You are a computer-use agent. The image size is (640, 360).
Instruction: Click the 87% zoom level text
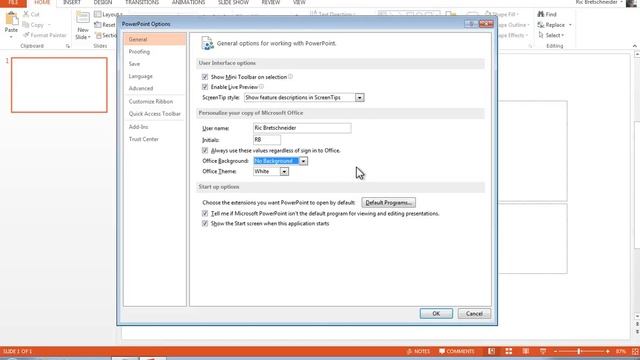pos(621,351)
